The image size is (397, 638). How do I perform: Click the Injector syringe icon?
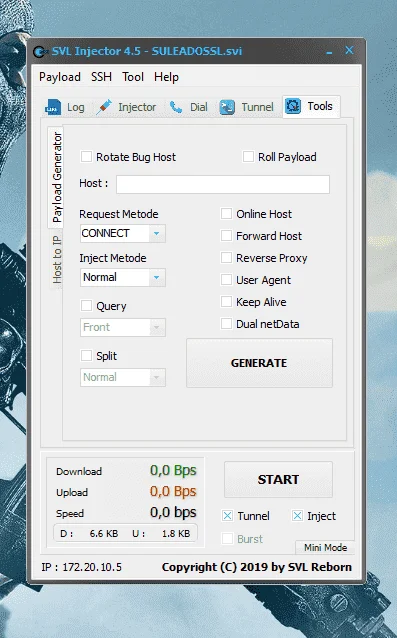(104, 107)
